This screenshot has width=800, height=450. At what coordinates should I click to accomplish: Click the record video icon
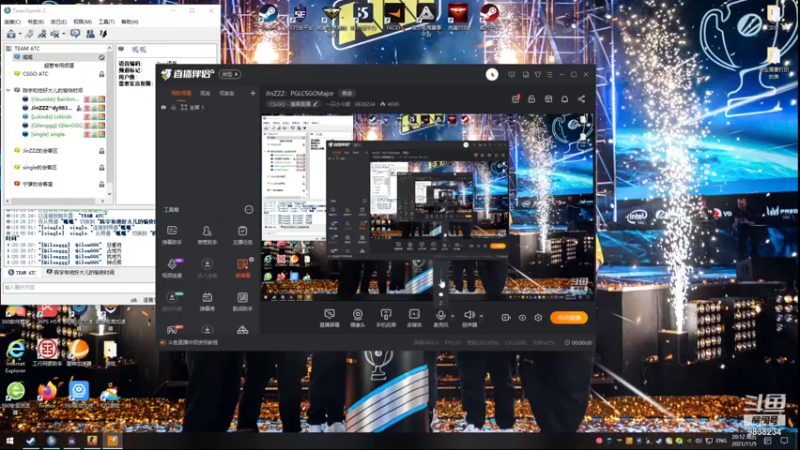coord(506,317)
